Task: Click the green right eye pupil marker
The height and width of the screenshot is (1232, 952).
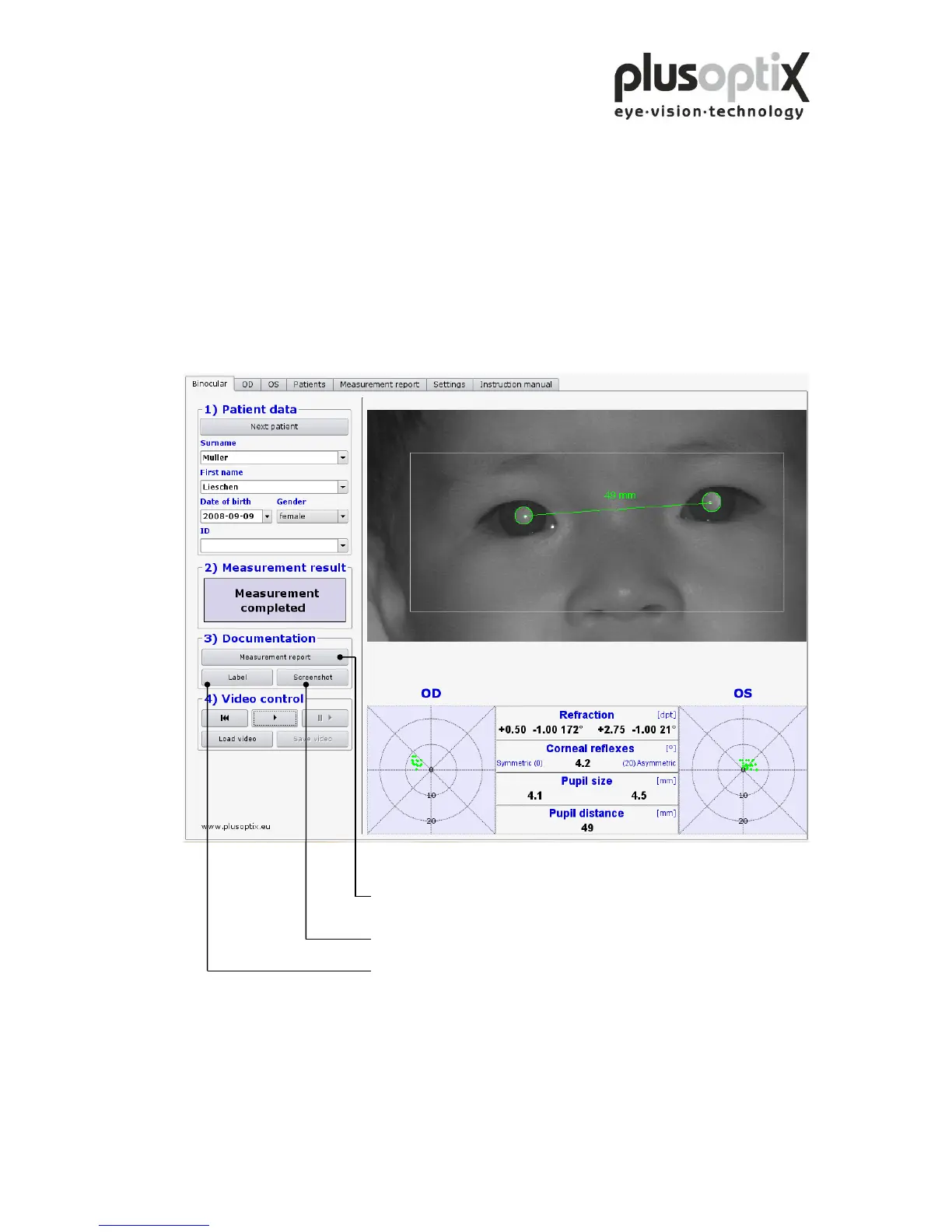Action: pos(524,515)
